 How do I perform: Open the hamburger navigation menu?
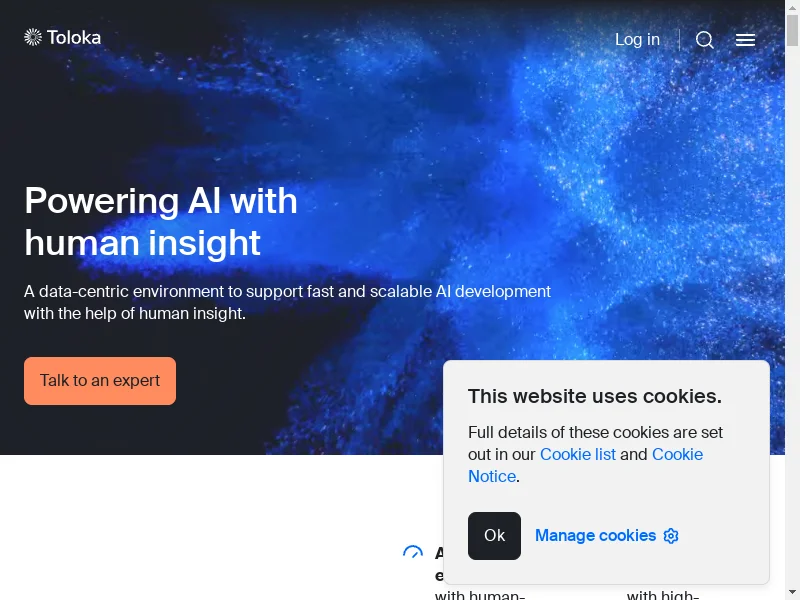tap(745, 40)
